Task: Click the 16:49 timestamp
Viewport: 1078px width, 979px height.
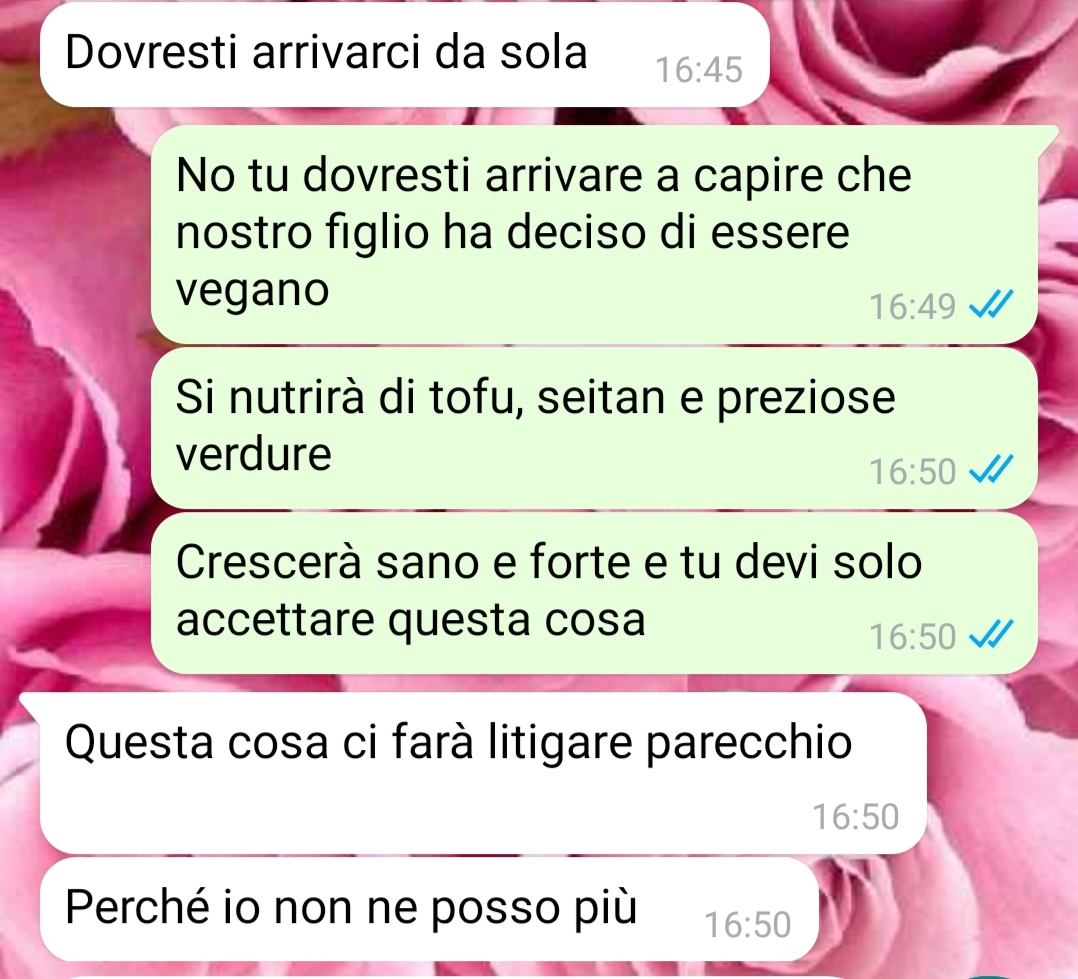Action: (912, 306)
